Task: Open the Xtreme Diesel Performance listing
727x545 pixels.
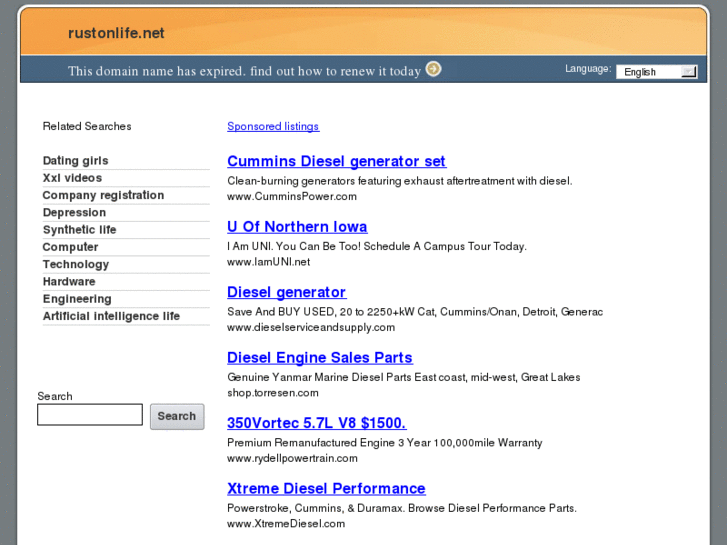Action: pos(326,488)
